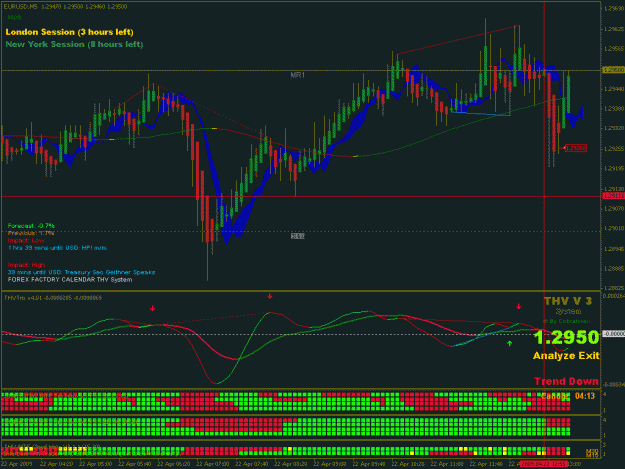Click the red 1.29110 level marker on price axis
Screen dimensions: 625x469
pos(613,196)
